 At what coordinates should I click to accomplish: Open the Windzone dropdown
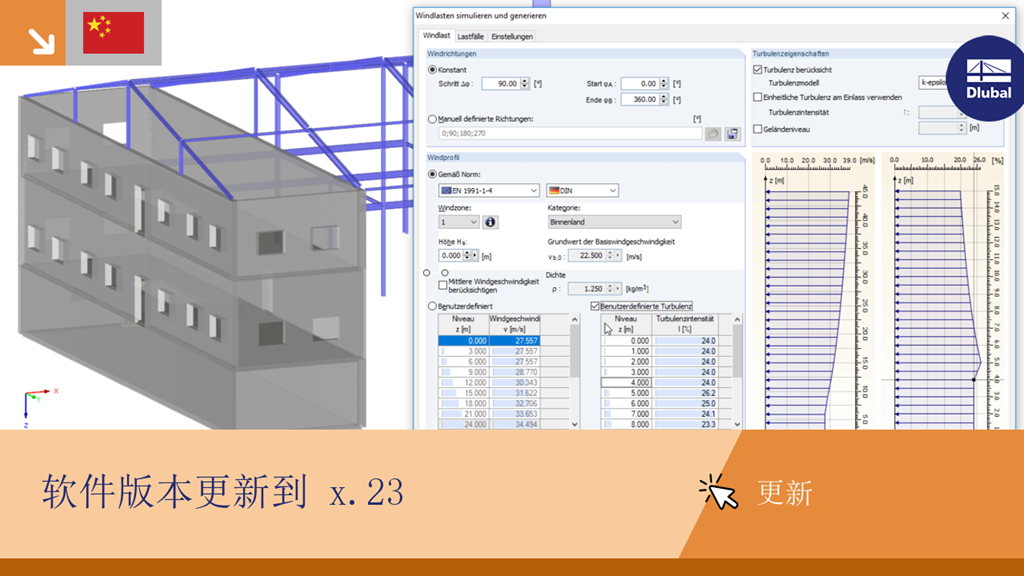(458, 222)
